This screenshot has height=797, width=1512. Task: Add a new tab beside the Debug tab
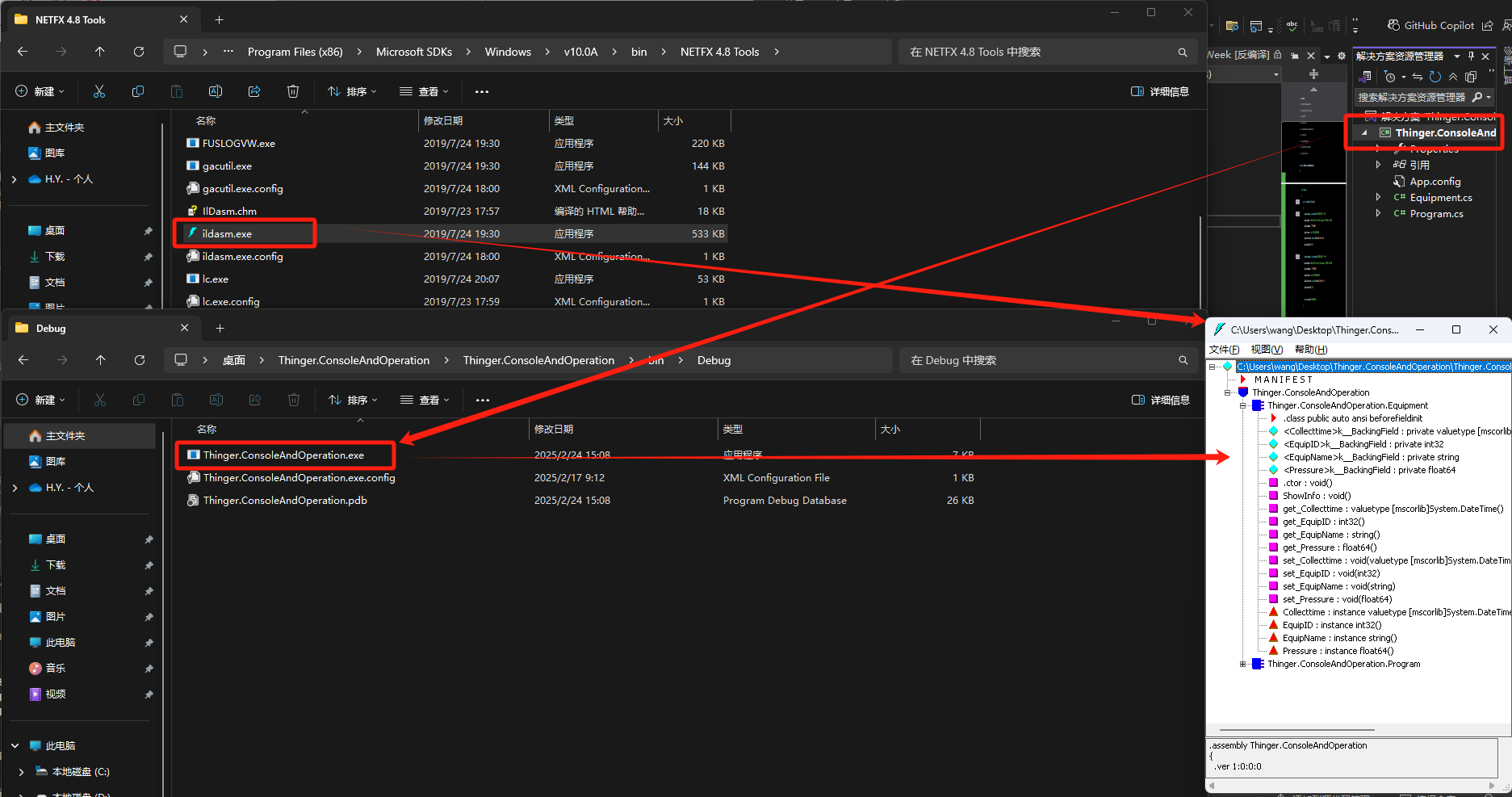(220, 328)
